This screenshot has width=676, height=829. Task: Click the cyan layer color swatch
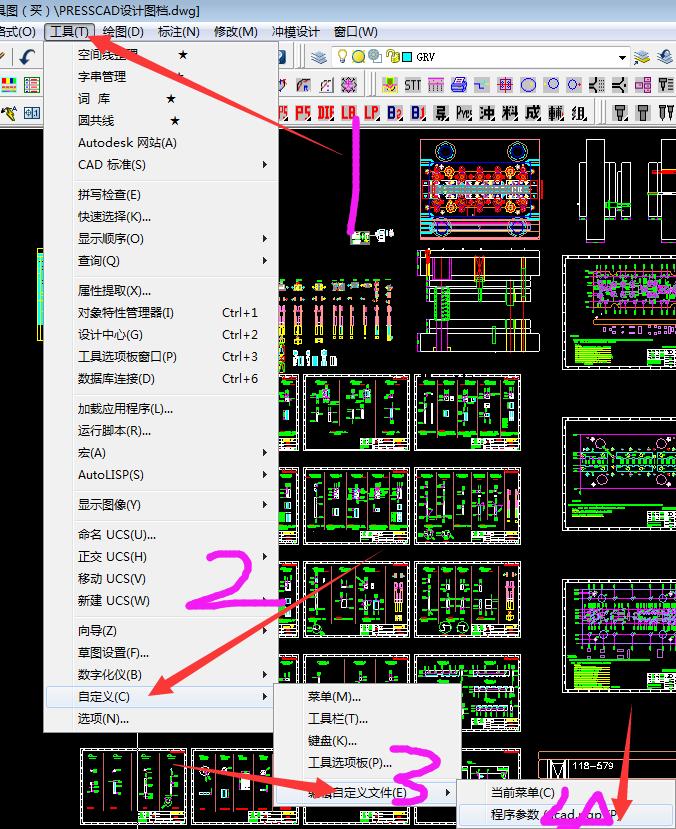click(x=407, y=57)
